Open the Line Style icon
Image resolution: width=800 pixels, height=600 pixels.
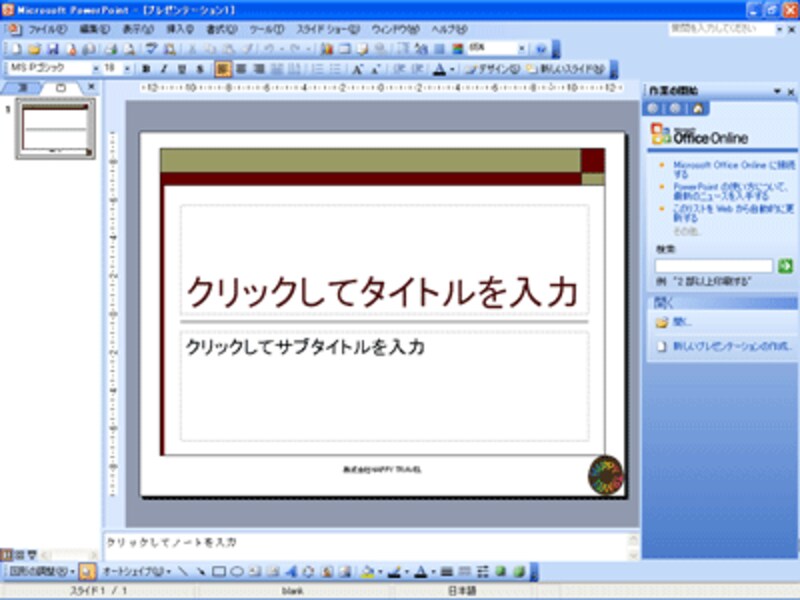tap(446, 571)
